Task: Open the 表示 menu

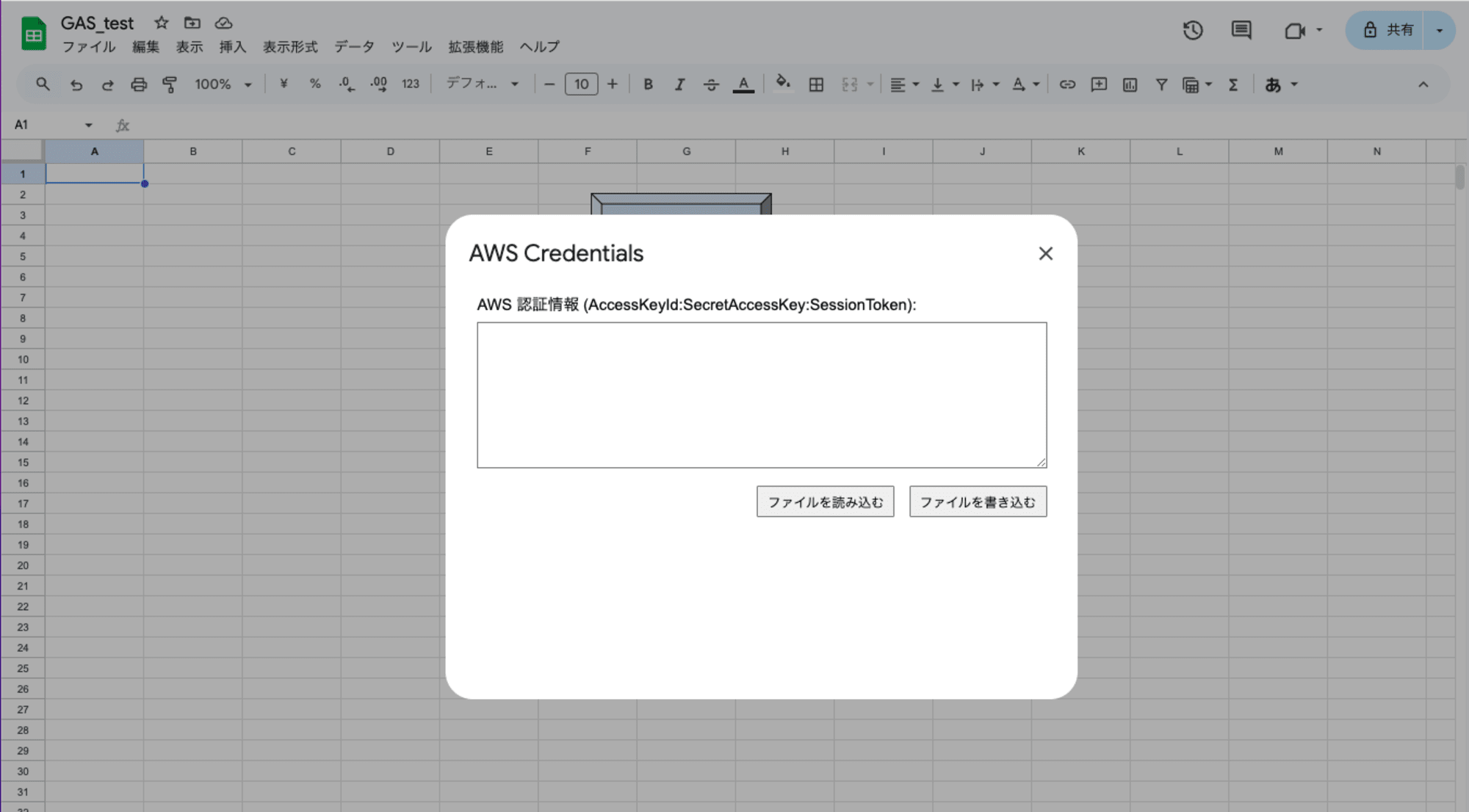Action: 189,47
